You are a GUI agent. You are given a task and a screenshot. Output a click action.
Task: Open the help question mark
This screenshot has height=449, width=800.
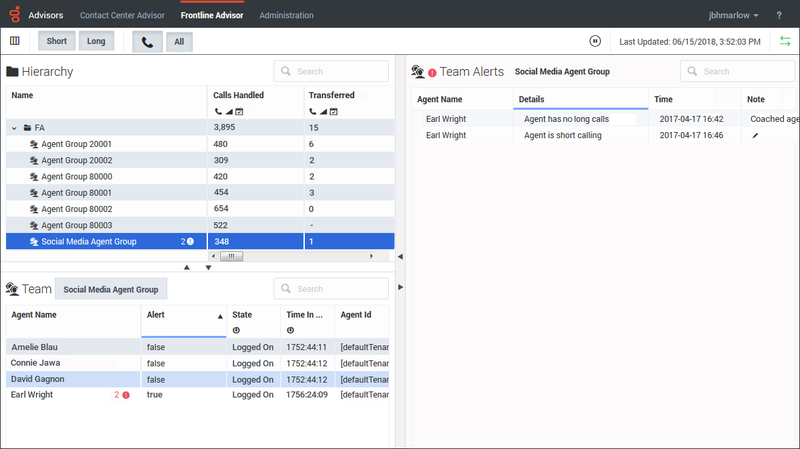pos(779,15)
